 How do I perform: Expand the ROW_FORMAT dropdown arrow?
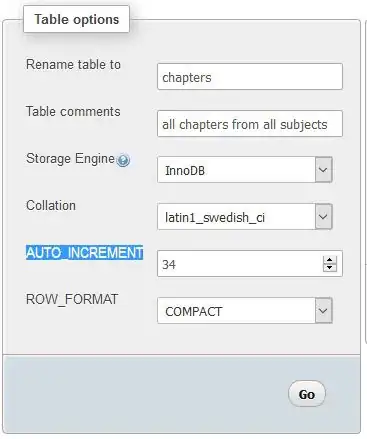coord(323,311)
